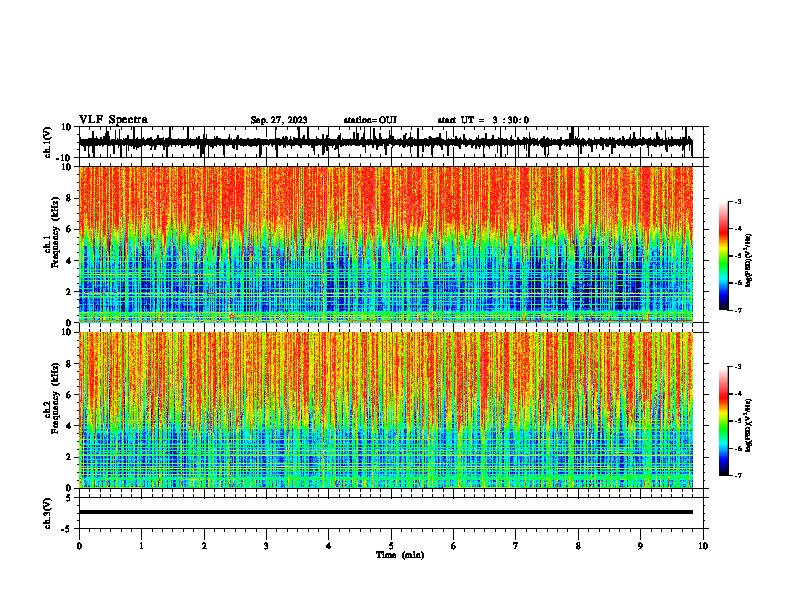Click time-axis tick label "2" under ch.3 panel
Image resolution: width=792 pixels, height=612 pixels.
[204, 546]
